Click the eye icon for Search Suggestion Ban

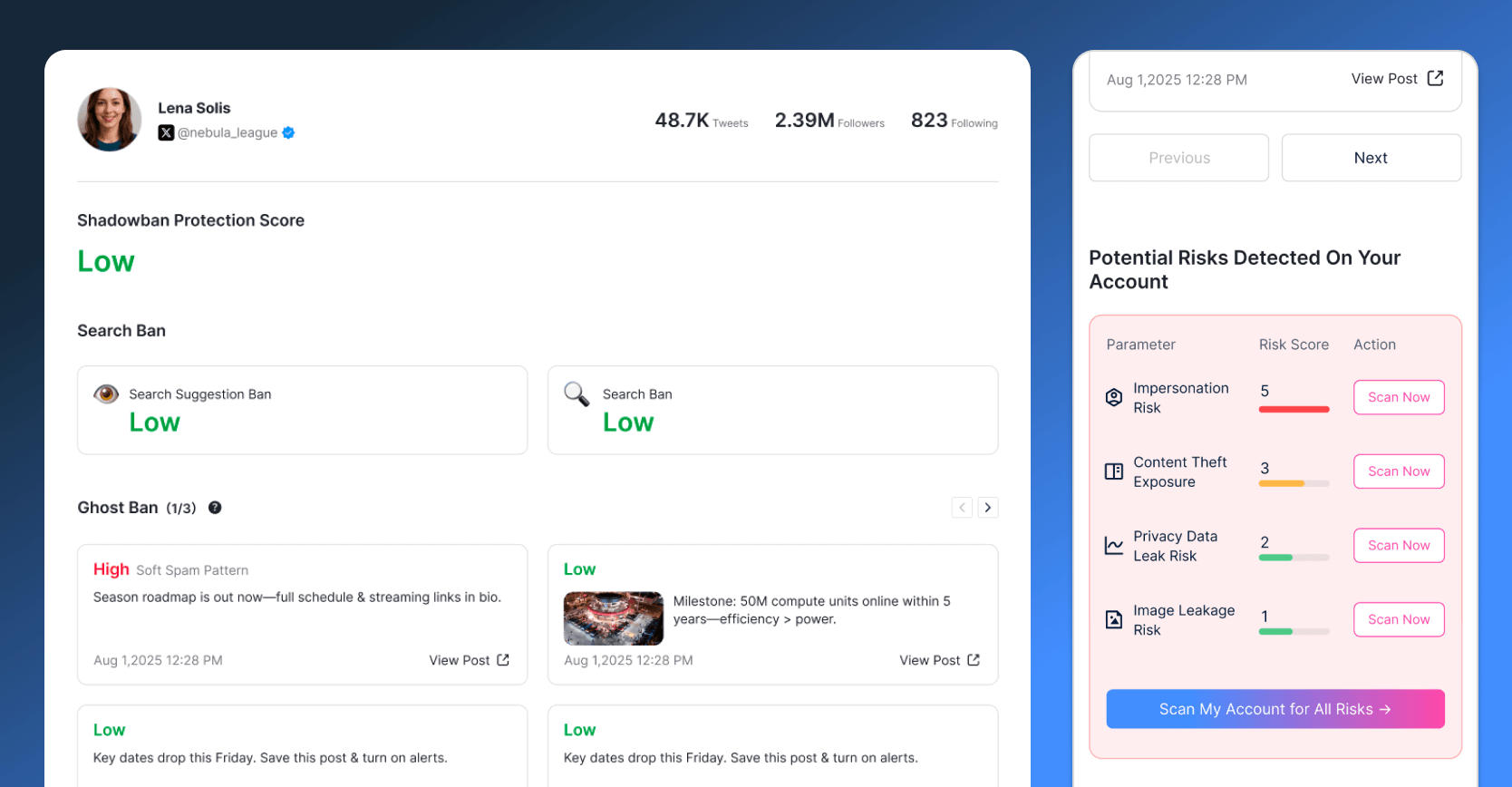tap(106, 393)
